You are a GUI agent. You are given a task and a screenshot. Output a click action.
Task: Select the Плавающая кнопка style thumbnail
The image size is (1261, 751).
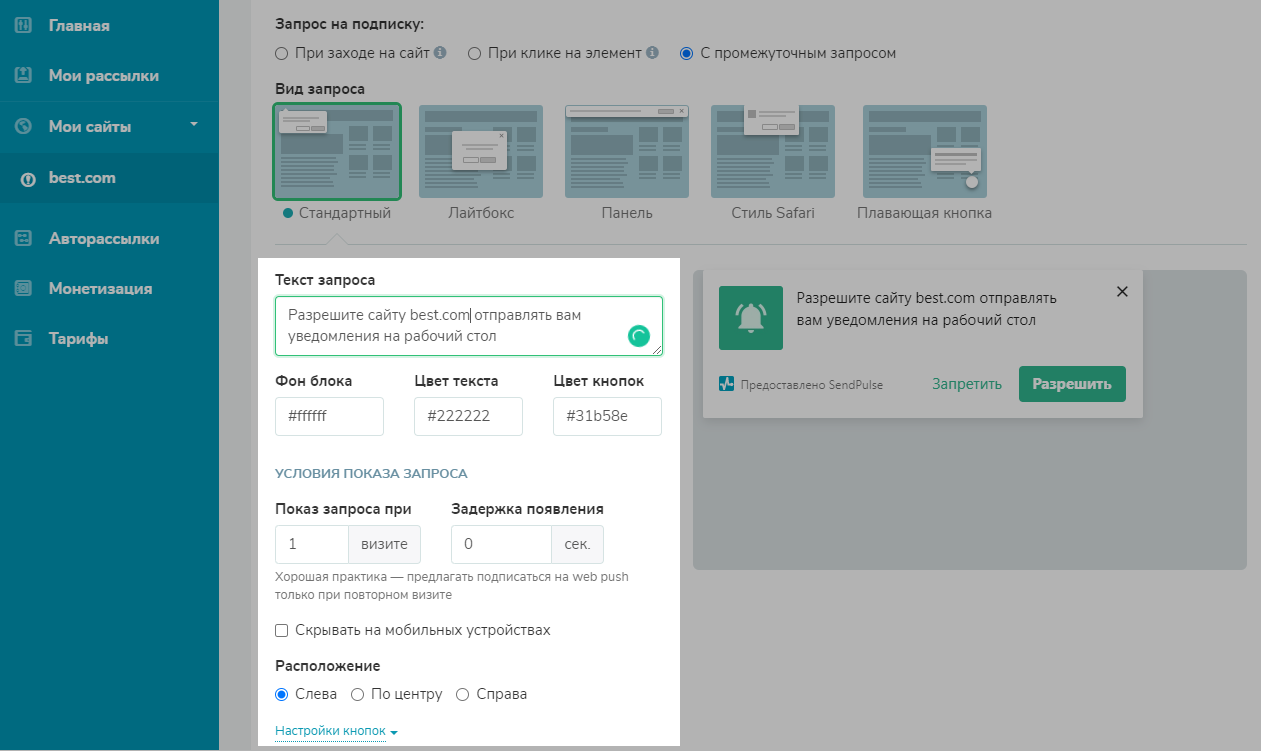[x=925, y=151]
